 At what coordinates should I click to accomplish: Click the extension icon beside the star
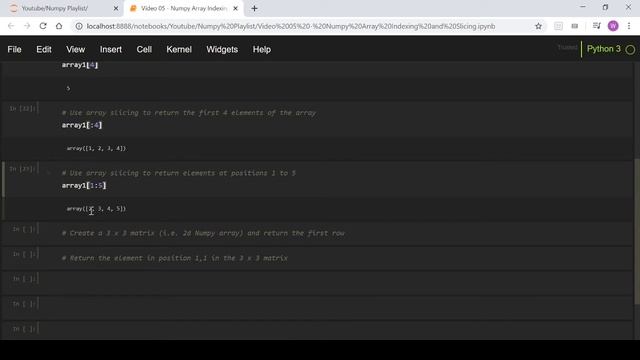[x=558, y=26]
